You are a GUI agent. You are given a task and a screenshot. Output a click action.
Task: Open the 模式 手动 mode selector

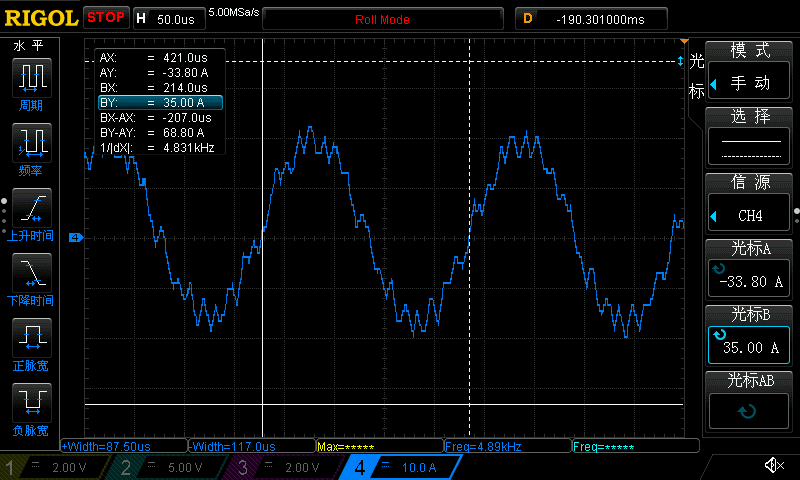point(748,81)
